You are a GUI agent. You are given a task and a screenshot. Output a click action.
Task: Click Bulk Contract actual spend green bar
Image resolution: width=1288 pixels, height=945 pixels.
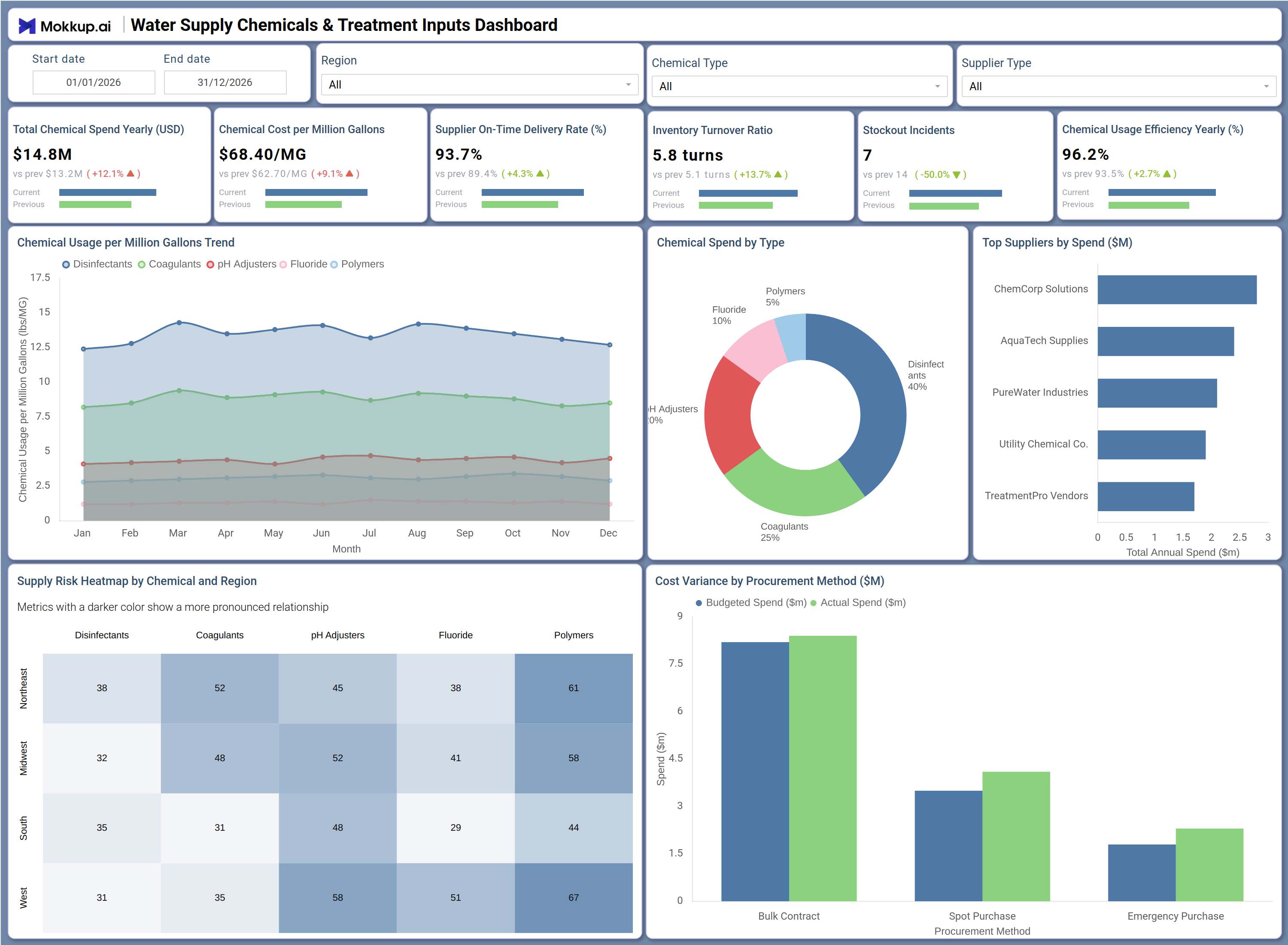pos(823,768)
